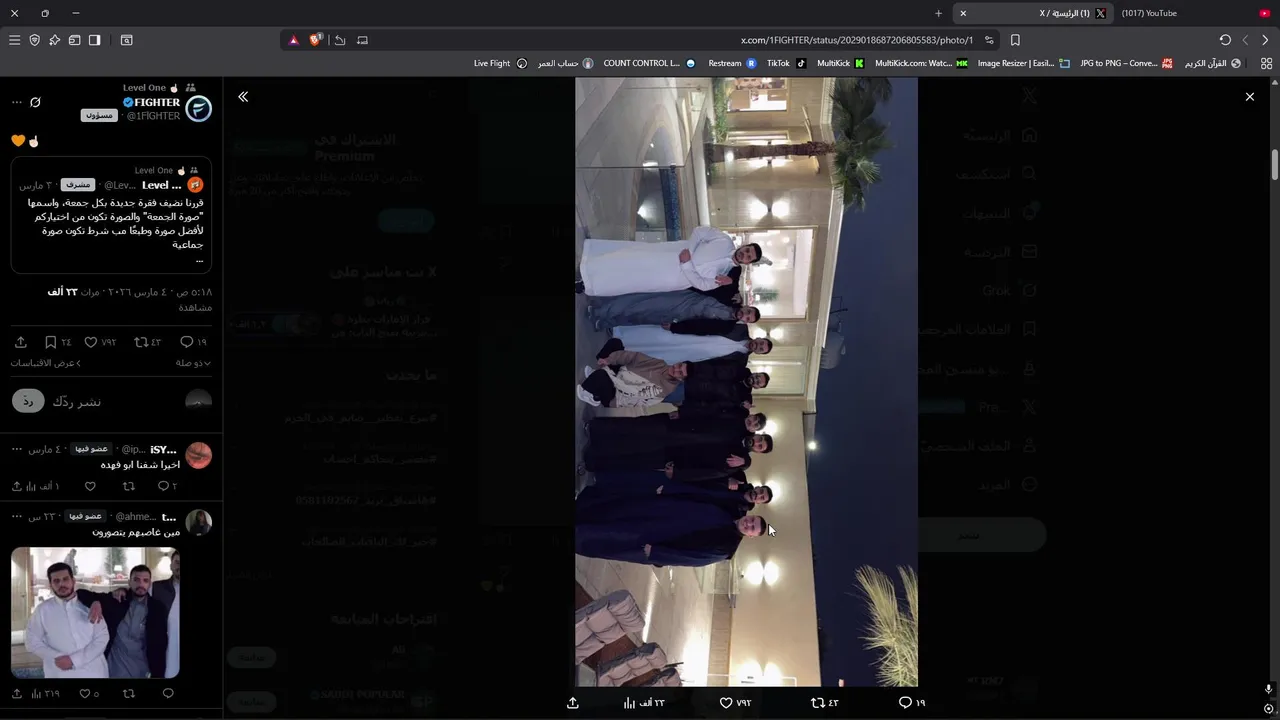Viewport: 1280px width, 720px height.
Task: Click the Grok icon beside FIGHTER post options
Action: click(35, 102)
